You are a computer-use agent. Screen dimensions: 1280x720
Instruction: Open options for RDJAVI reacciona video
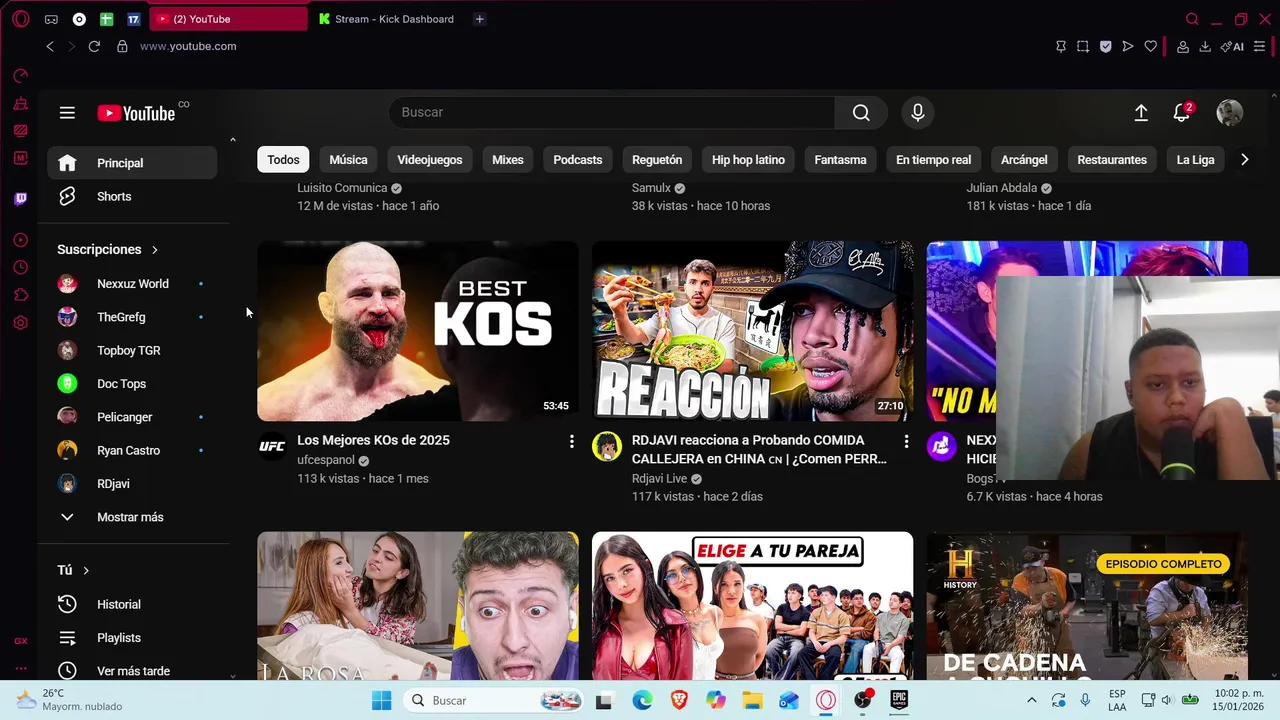pos(906,441)
